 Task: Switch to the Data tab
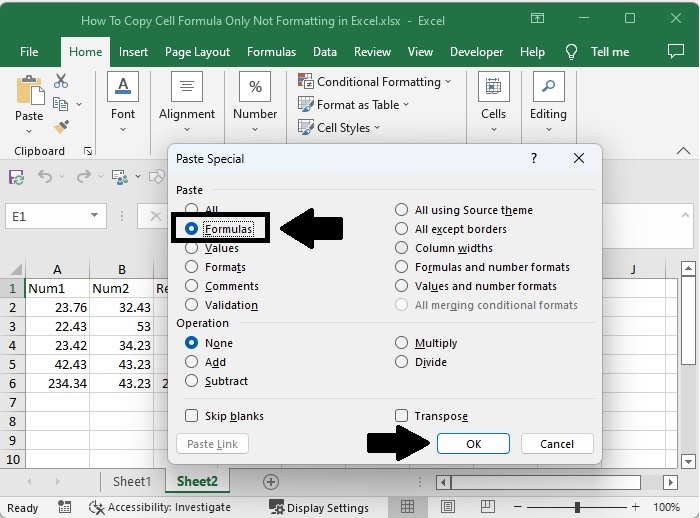(325, 52)
